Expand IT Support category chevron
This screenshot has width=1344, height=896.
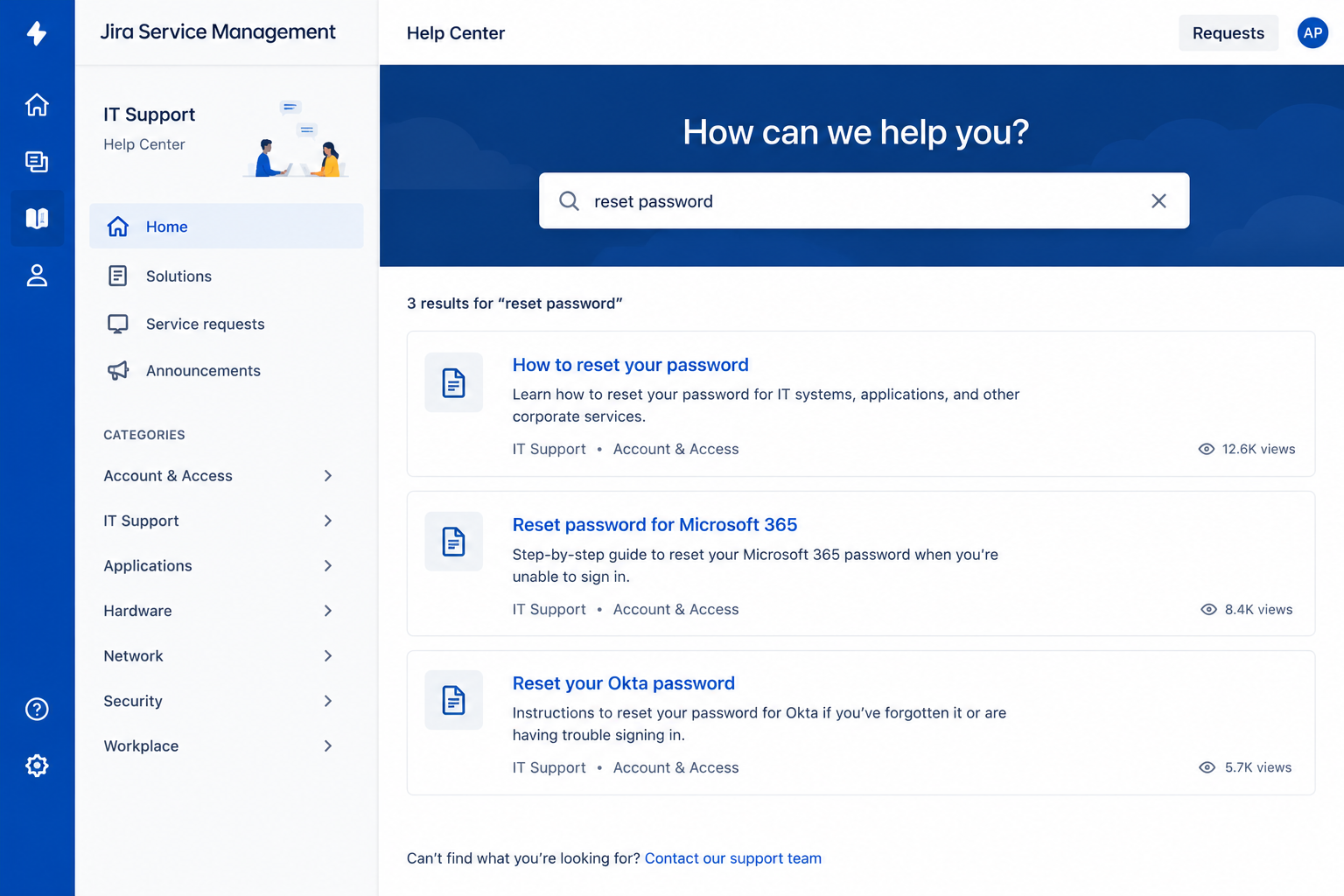(328, 521)
